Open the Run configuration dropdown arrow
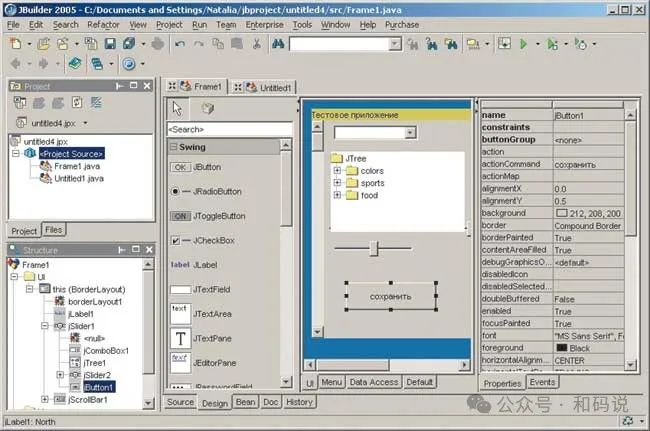 pos(538,44)
